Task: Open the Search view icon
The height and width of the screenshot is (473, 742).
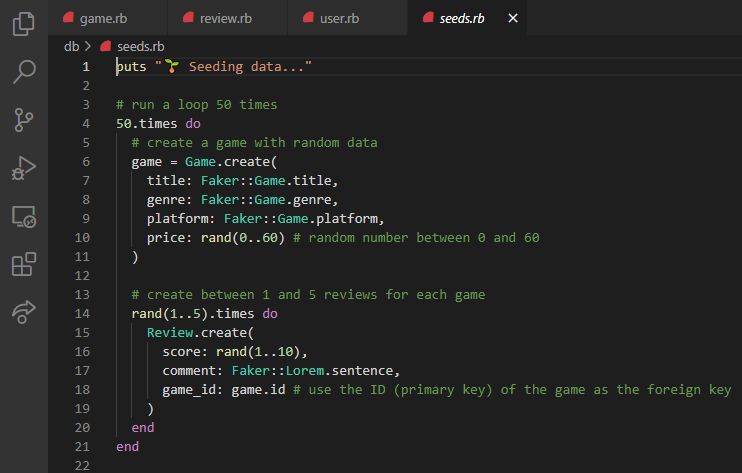Action: coord(24,72)
